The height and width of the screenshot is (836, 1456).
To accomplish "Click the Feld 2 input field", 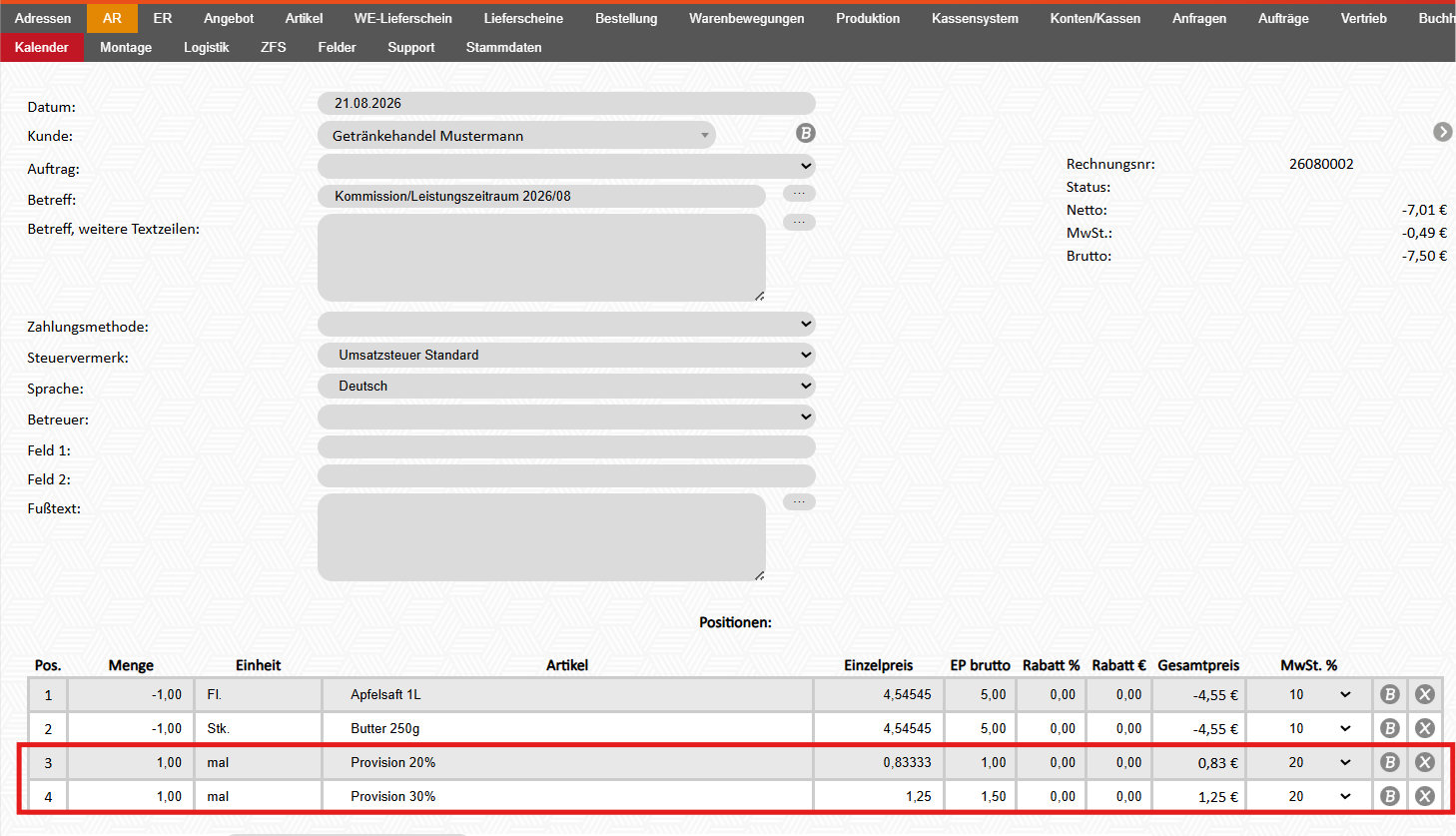I will 566,476.
